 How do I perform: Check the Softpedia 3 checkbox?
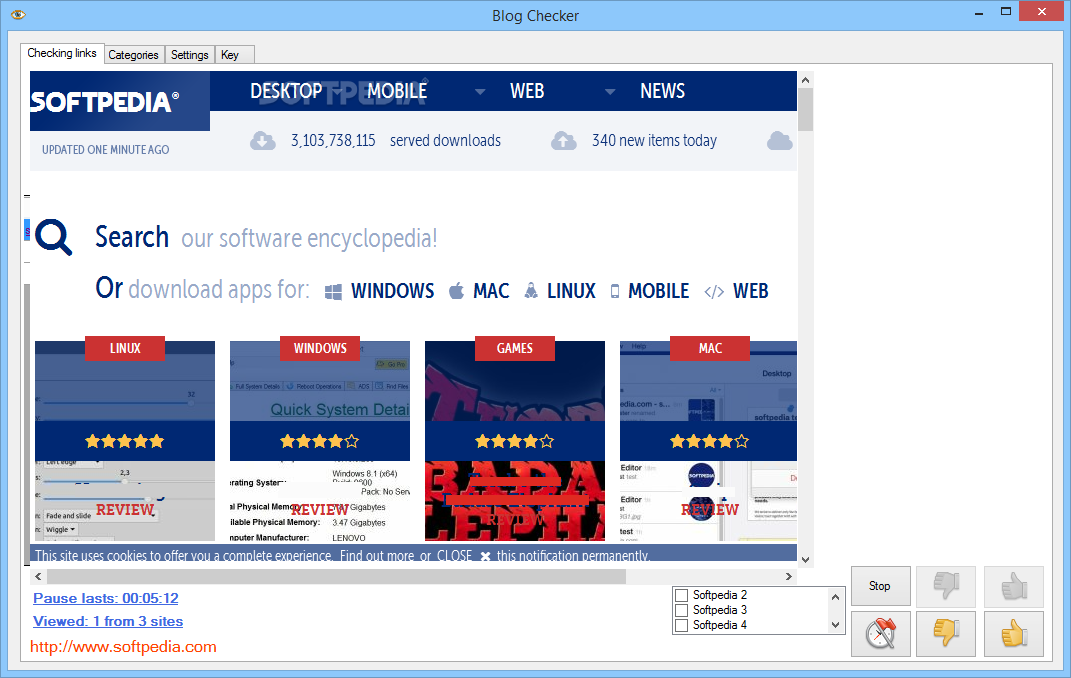[681, 610]
